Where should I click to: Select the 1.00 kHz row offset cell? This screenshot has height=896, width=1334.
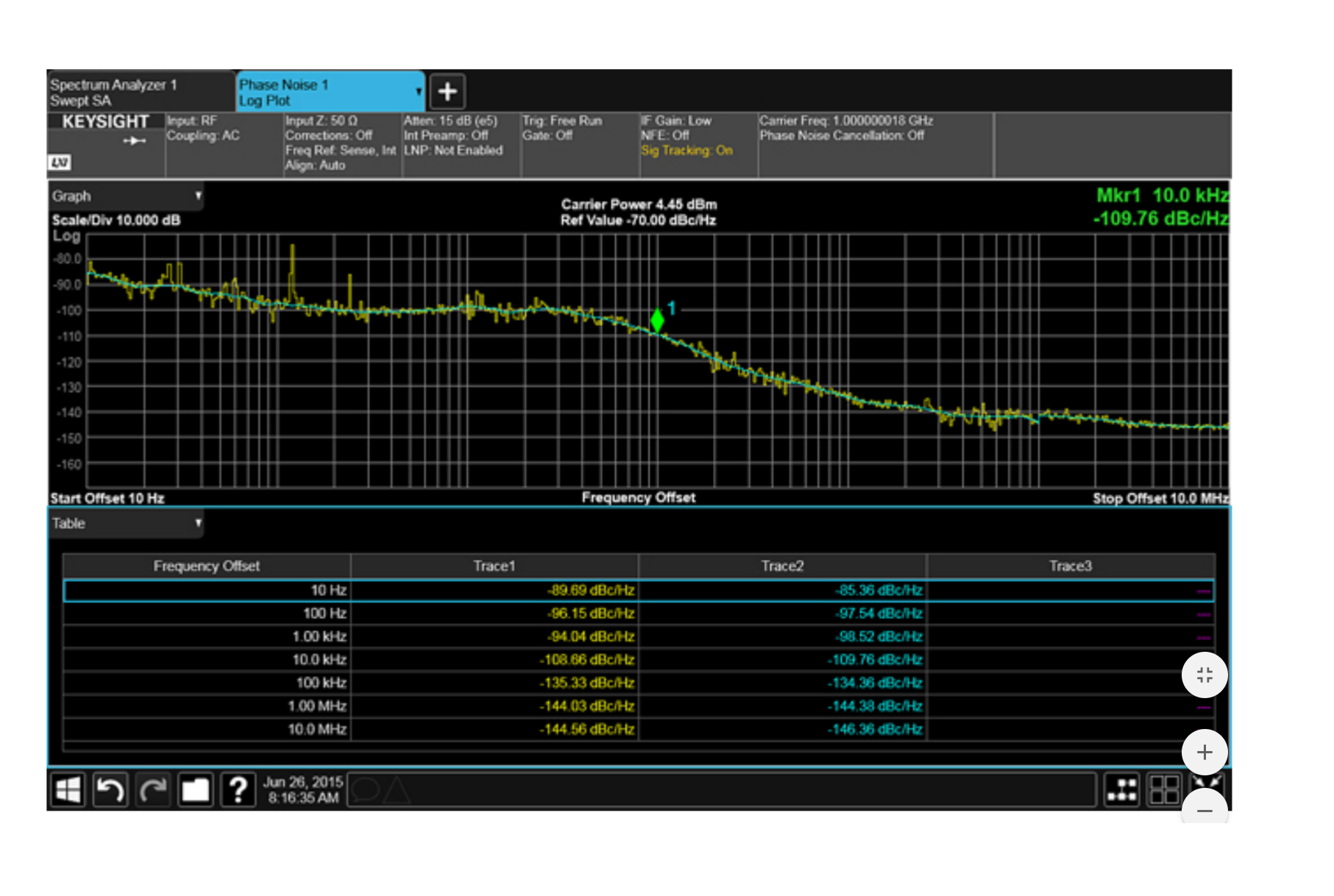[x=207, y=637]
